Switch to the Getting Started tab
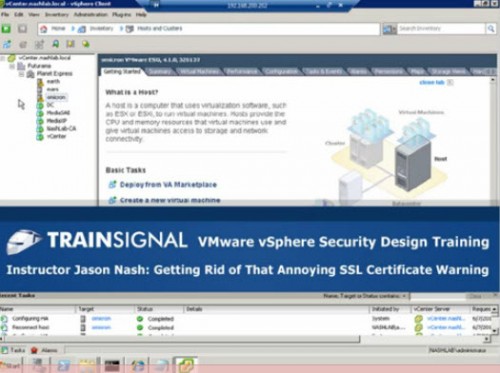500x373 pixels. (x=122, y=71)
